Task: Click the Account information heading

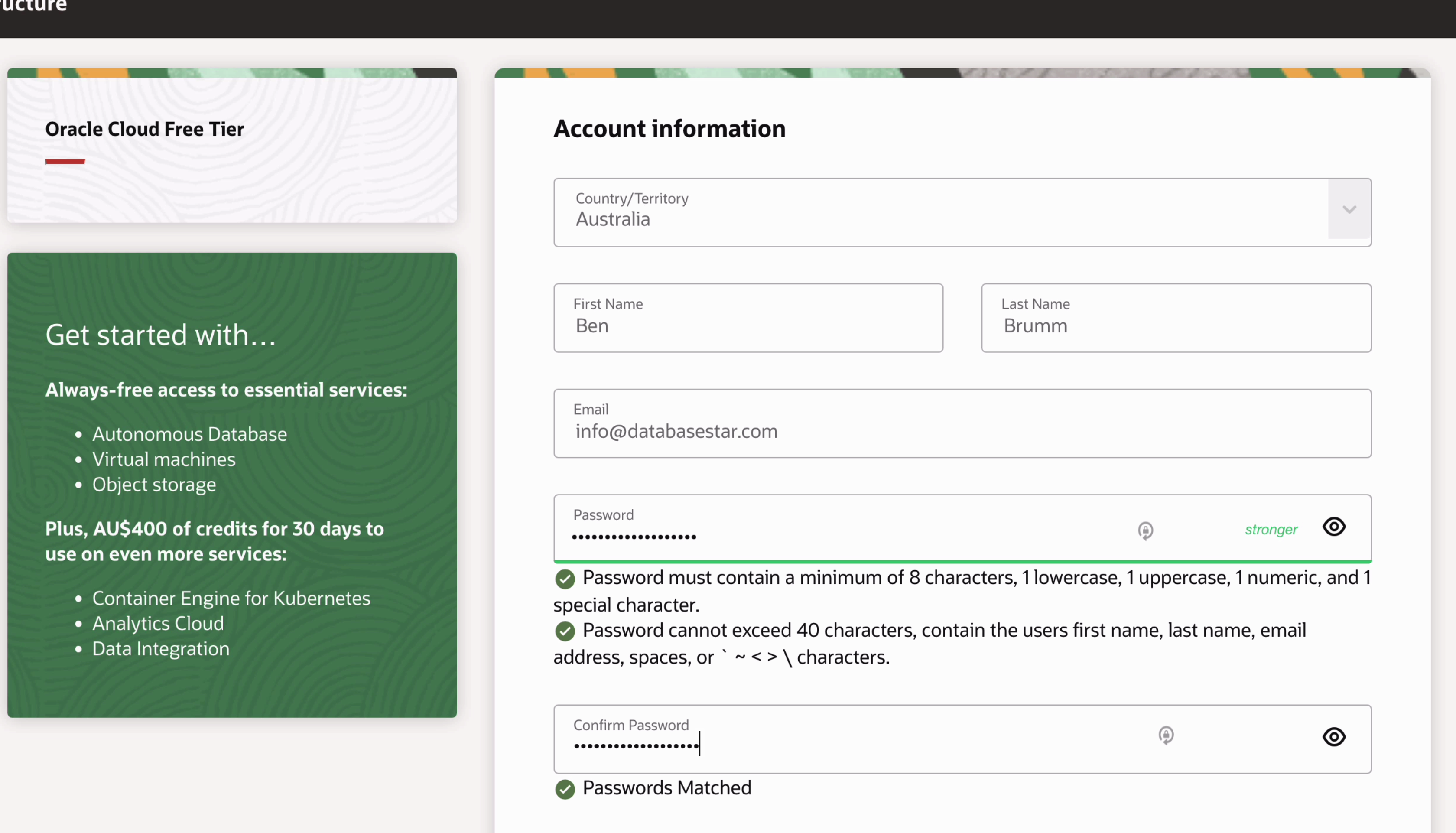Action: point(669,129)
